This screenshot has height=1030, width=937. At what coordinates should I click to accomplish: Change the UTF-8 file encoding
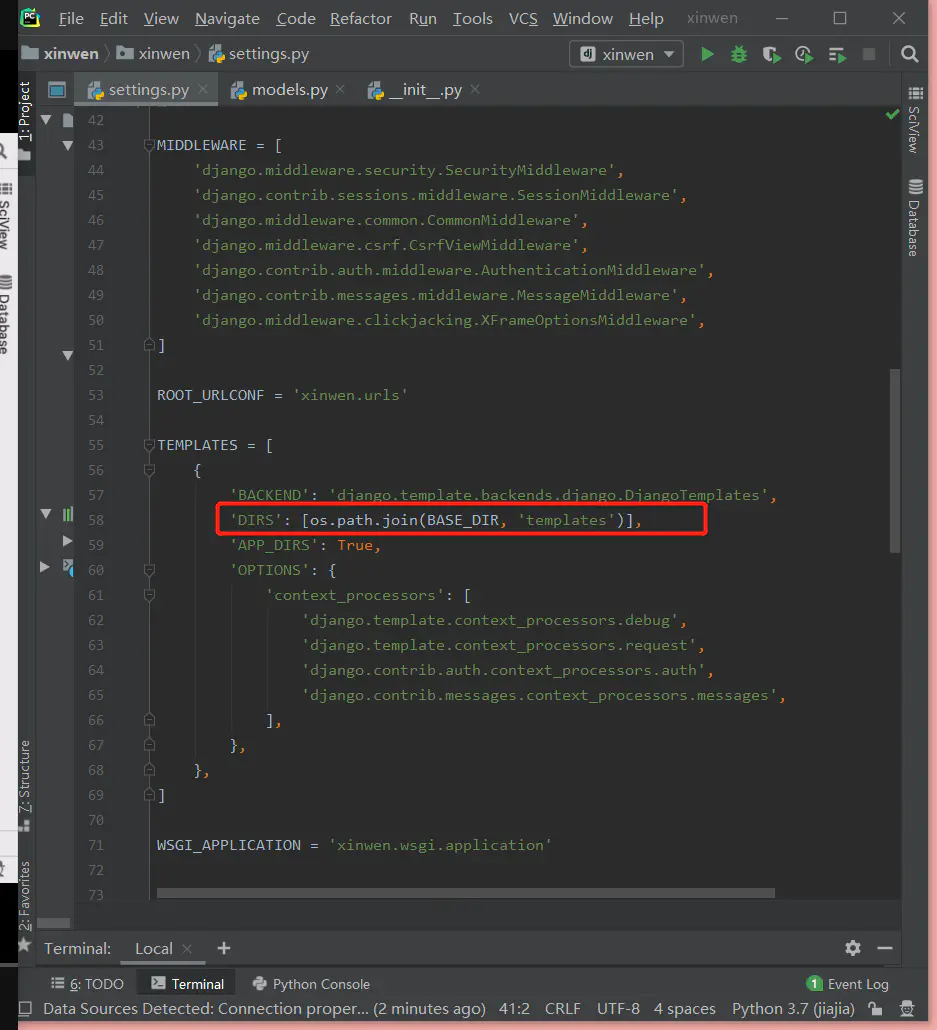click(x=618, y=1008)
